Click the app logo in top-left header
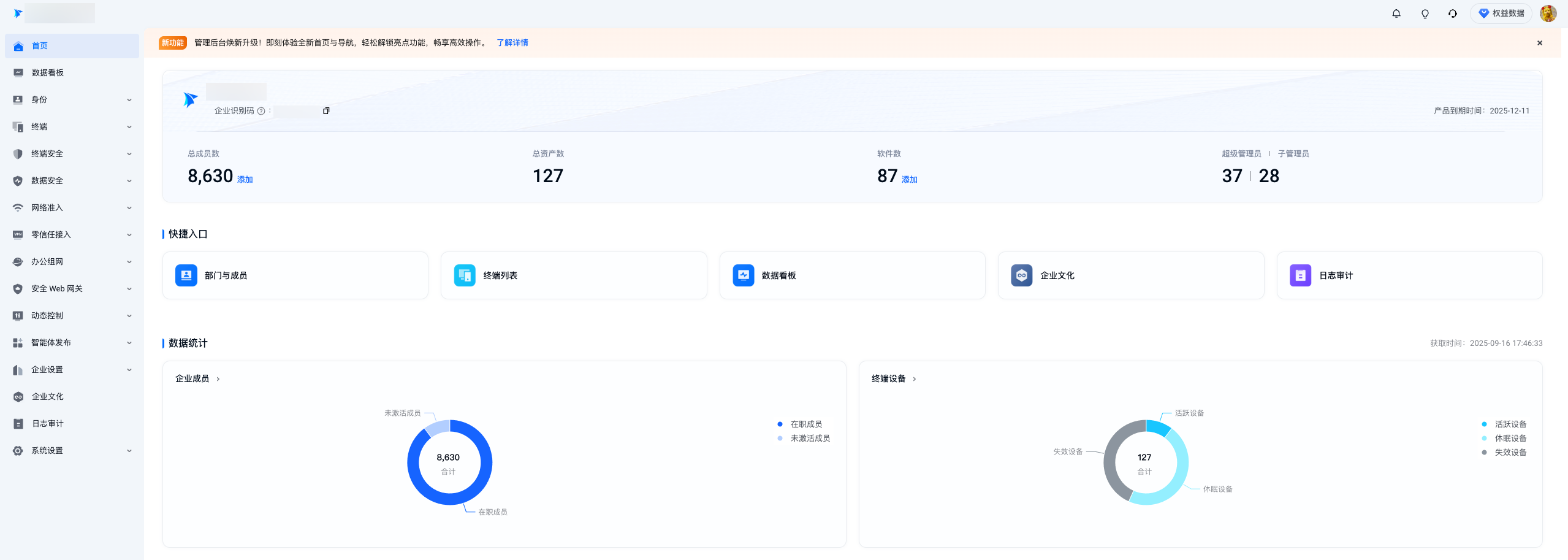1568x560 pixels. click(x=18, y=13)
